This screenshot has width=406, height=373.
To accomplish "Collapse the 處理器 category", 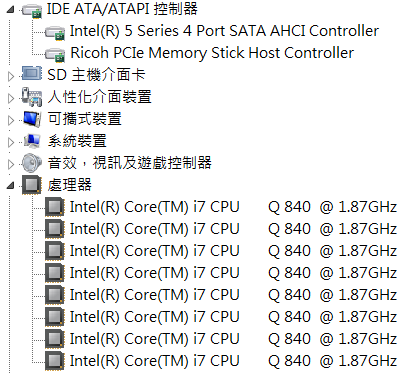I will [11, 185].
